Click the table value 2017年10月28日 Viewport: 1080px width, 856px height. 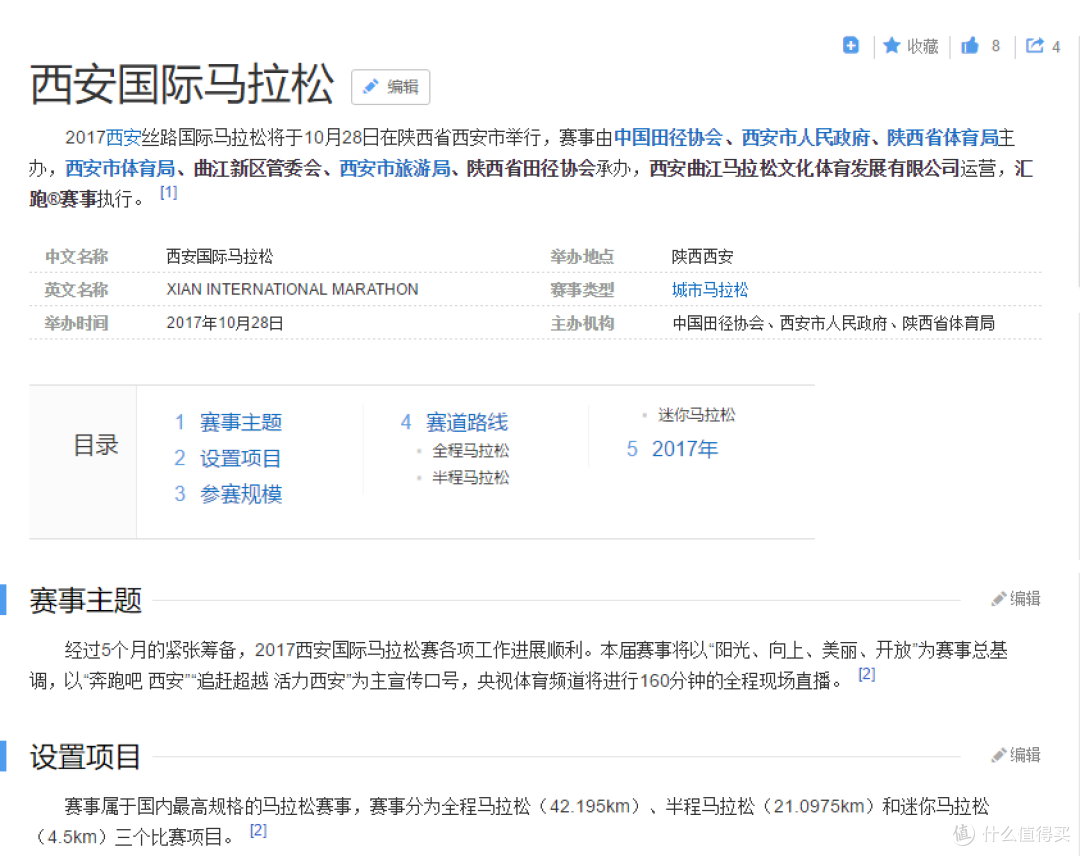click(225, 323)
